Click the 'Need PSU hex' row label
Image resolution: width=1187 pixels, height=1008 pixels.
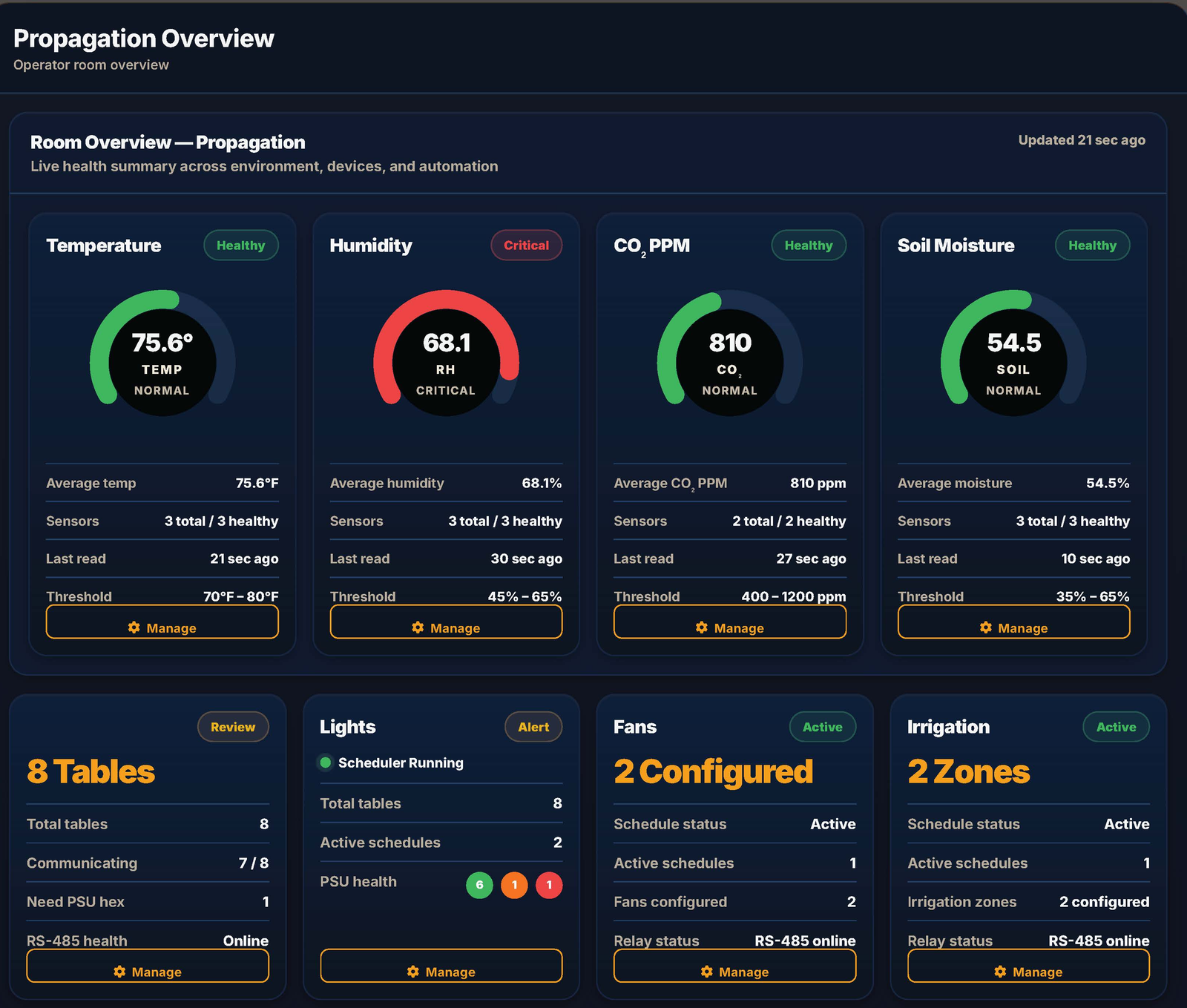pos(76,902)
